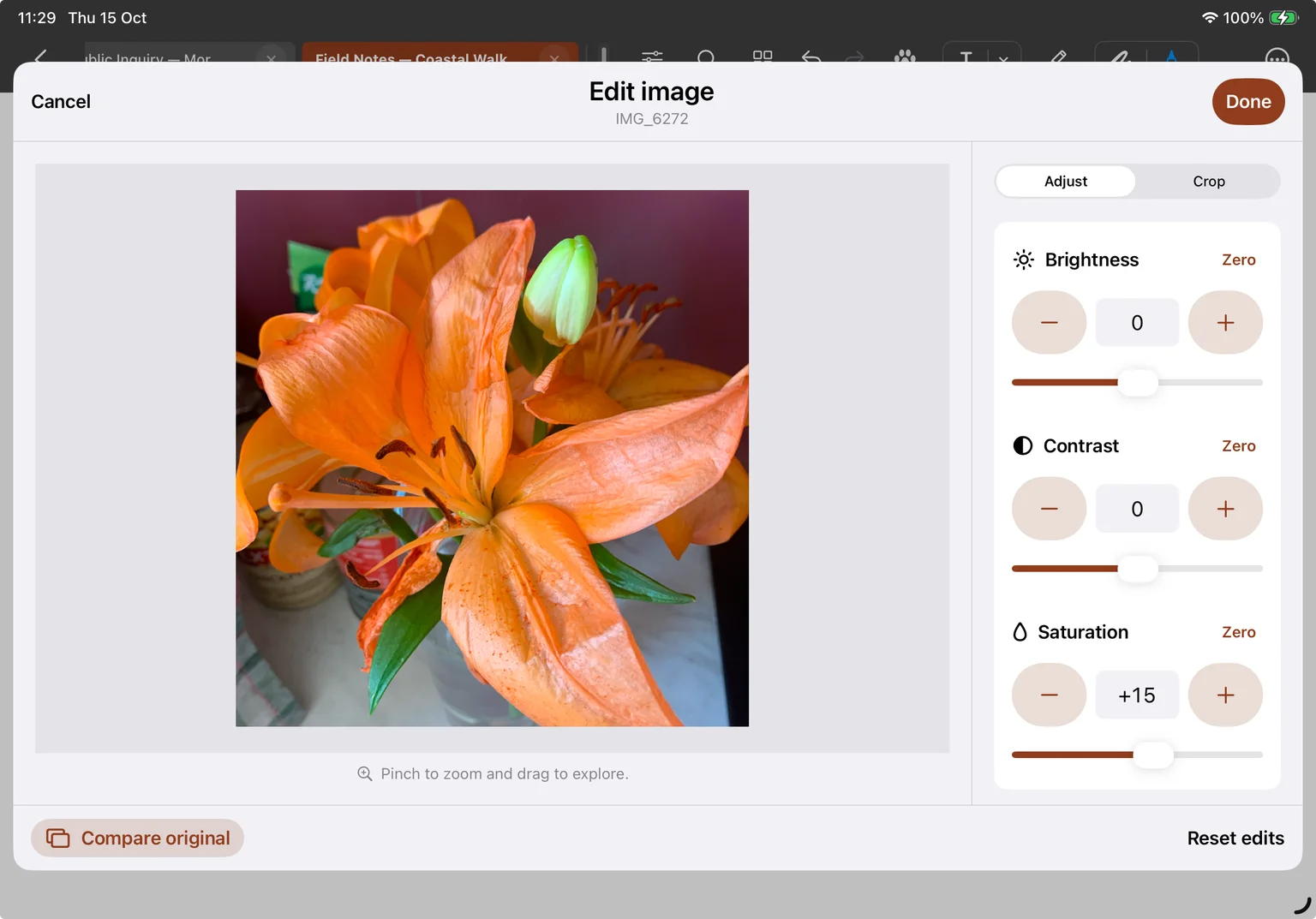This screenshot has width=1316, height=919.
Task: Tap the lily photo preview
Action: [x=492, y=458]
